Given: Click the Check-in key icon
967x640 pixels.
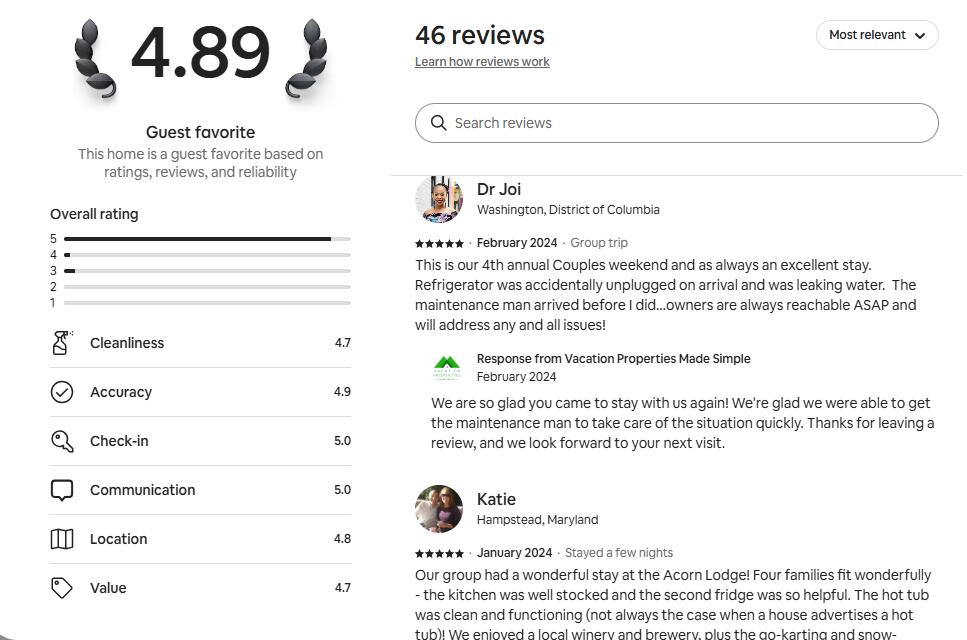Looking at the screenshot, I should (x=62, y=441).
